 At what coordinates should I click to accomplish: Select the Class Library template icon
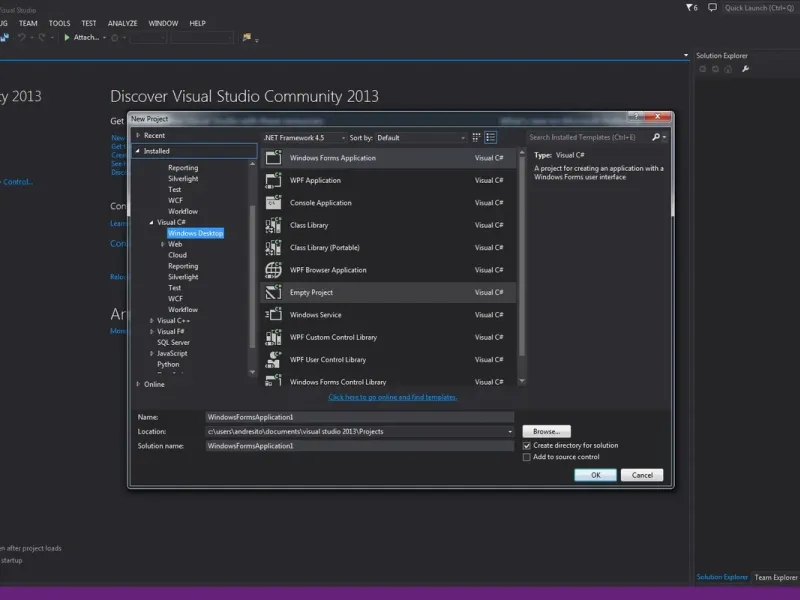(273, 225)
